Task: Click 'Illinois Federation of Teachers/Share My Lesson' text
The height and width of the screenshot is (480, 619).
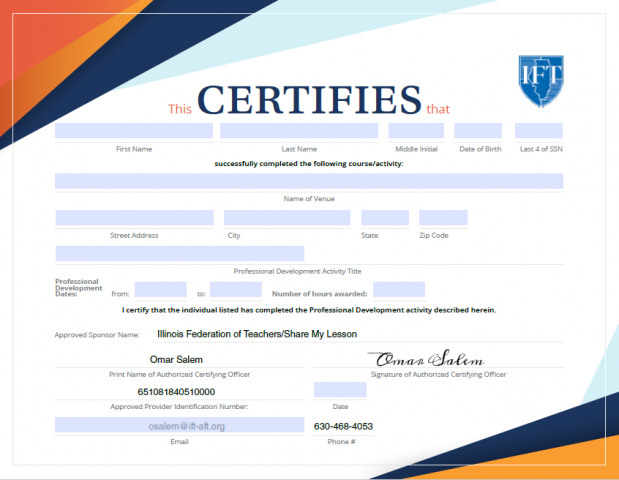Action: 257,334
